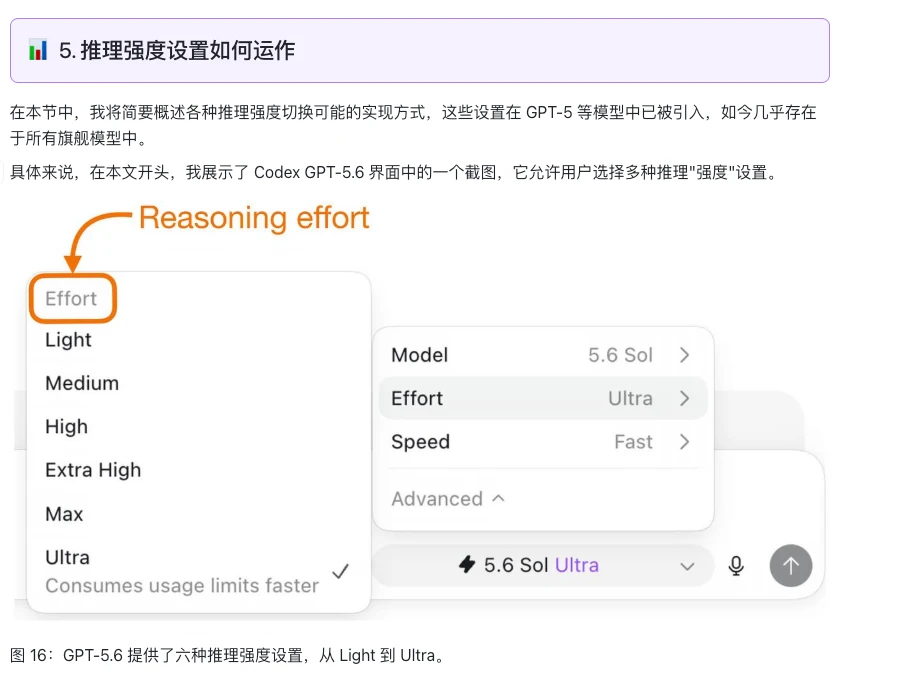The height and width of the screenshot is (673, 904).
Task: Click the '5.6 Sol' value in Model row
Action: [620, 355]
